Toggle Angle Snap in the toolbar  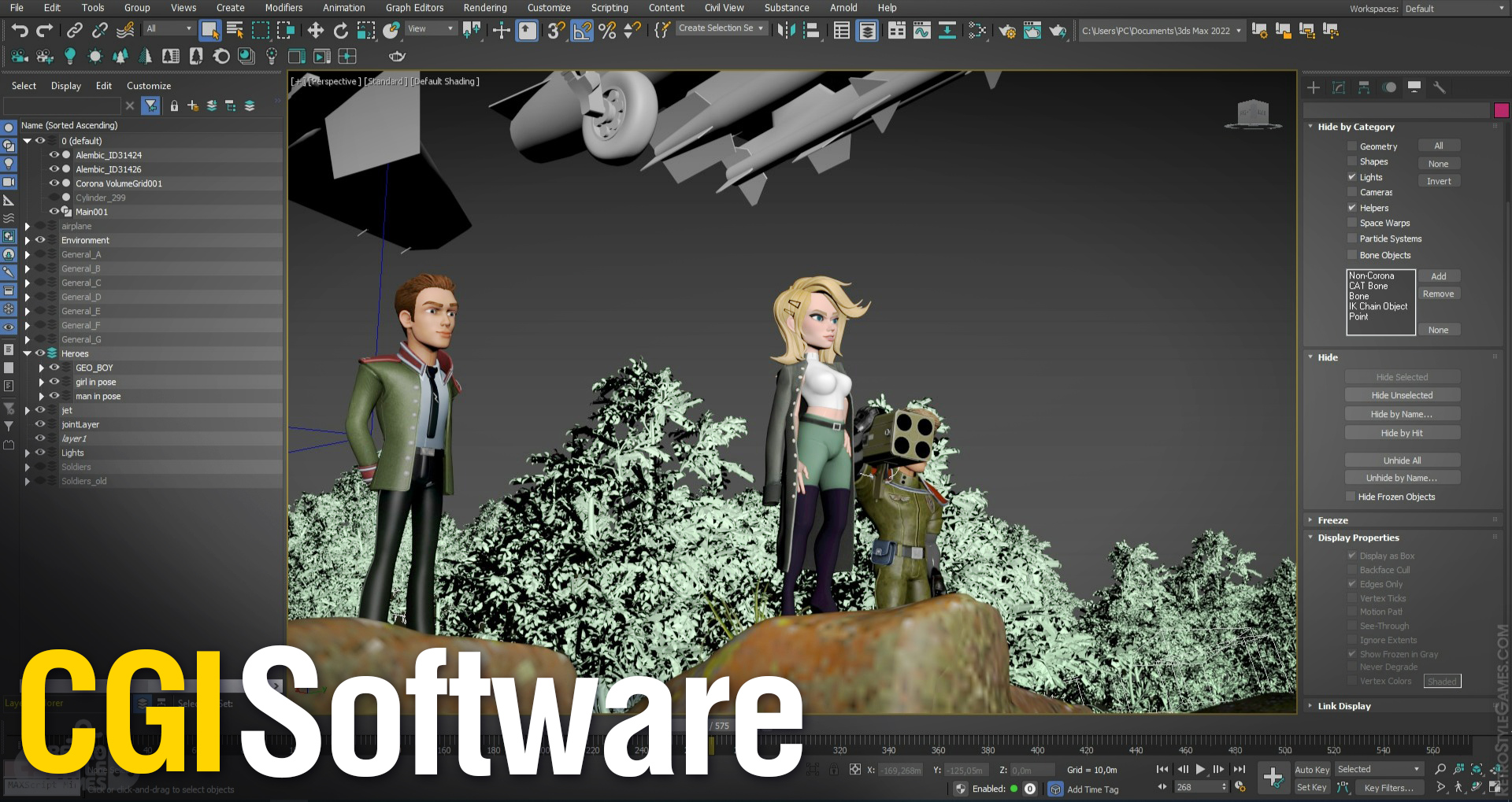click(x=581, y=31)
